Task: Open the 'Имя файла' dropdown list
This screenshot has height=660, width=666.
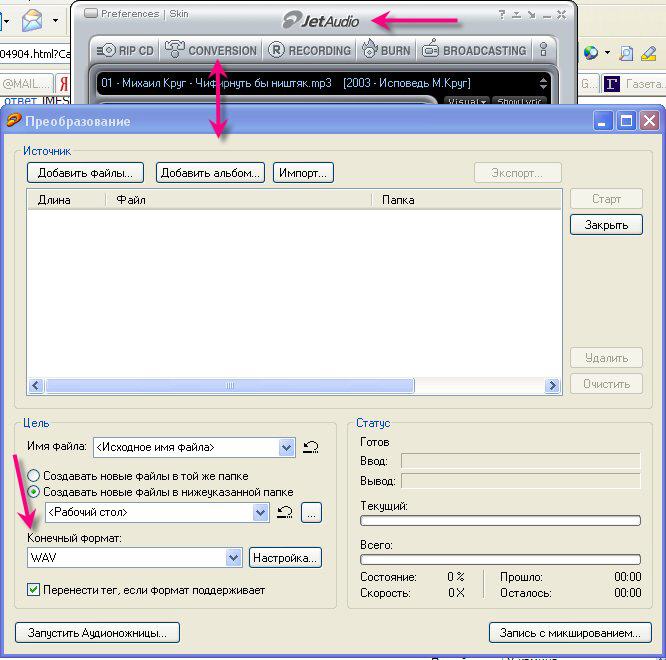Action: [287, 448]
